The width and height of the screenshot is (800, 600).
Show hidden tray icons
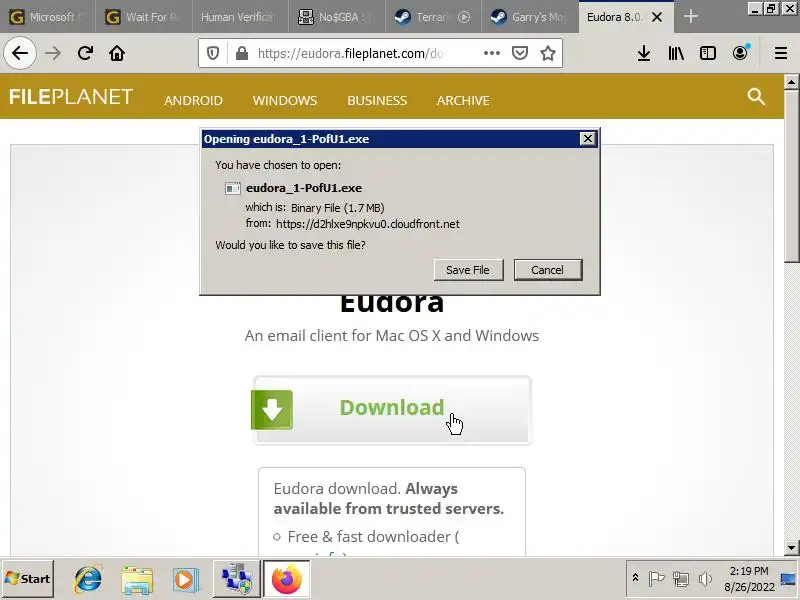pyautogui.click(x=635, y=578)
